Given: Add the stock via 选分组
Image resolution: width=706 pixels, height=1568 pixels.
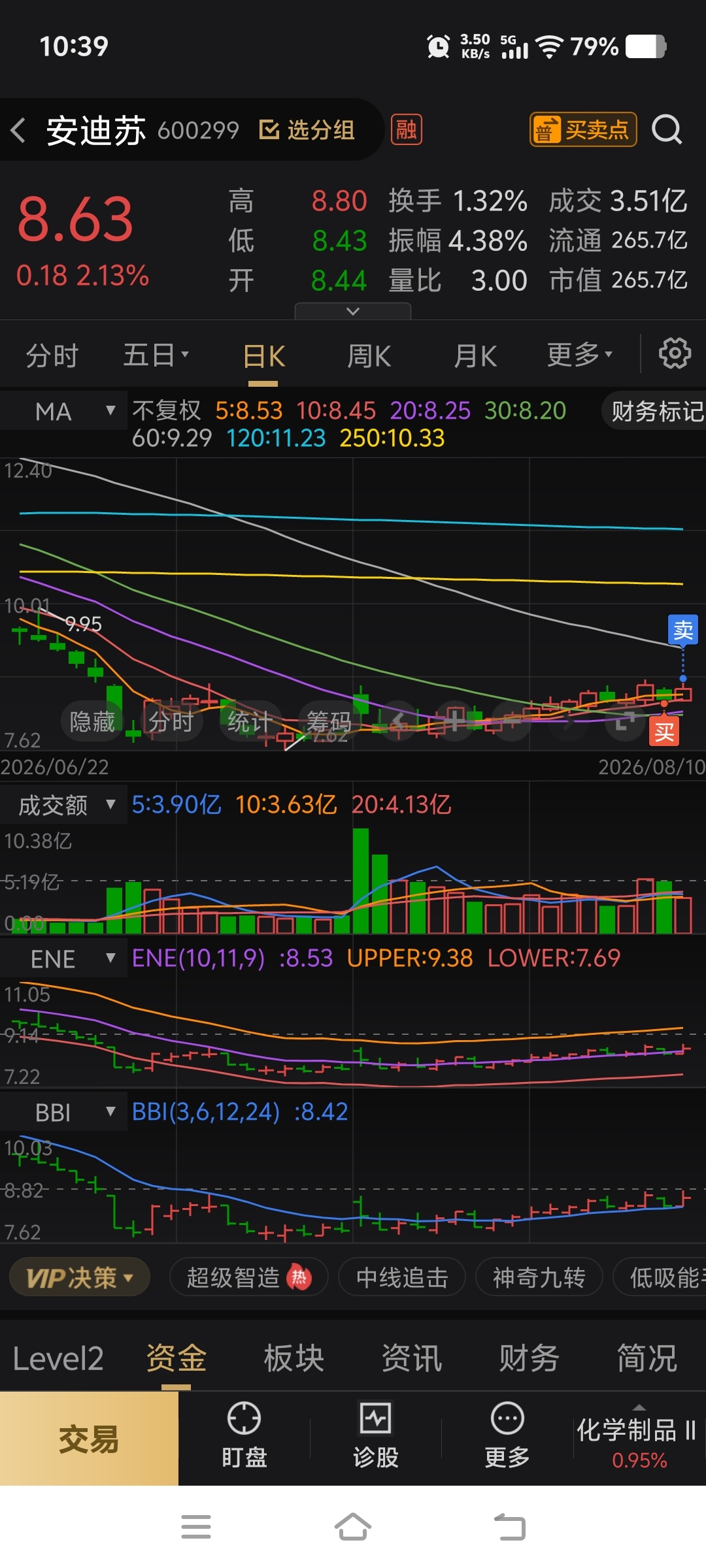Looking at the screenshot, I should point(307,129).
